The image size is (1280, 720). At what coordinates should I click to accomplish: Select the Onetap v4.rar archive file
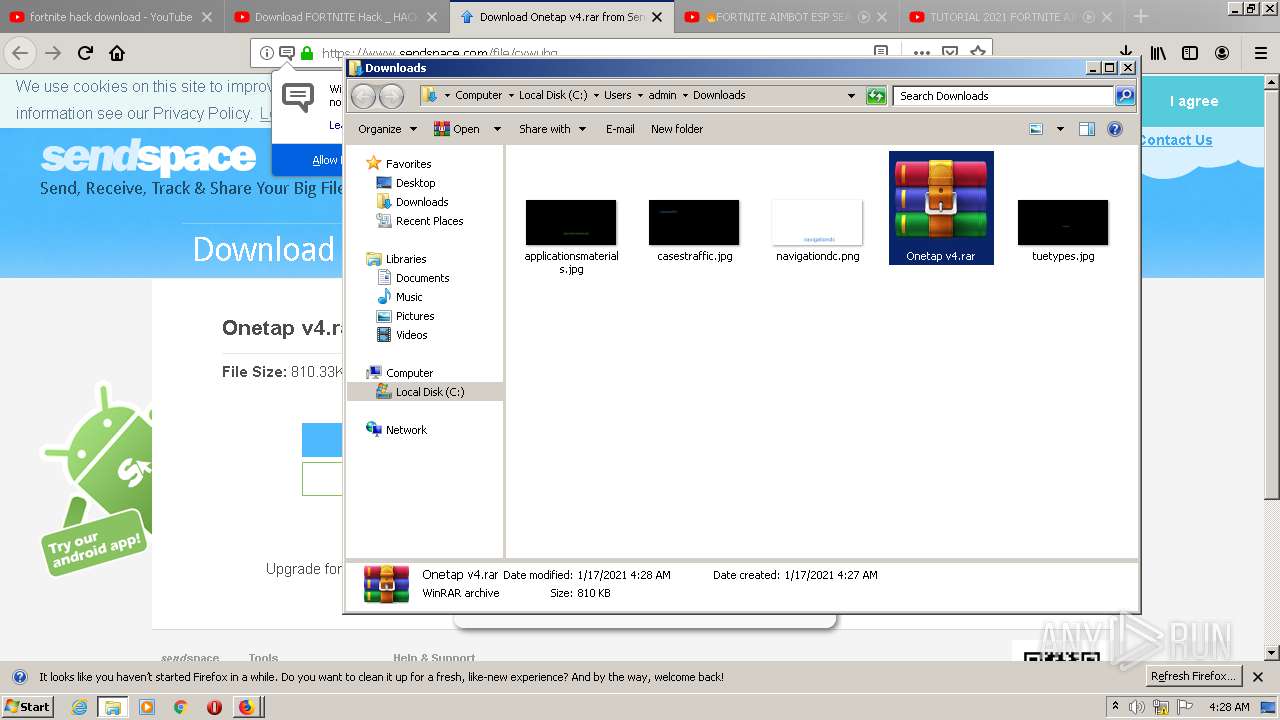pyautogui.click(x=941, y=208)
